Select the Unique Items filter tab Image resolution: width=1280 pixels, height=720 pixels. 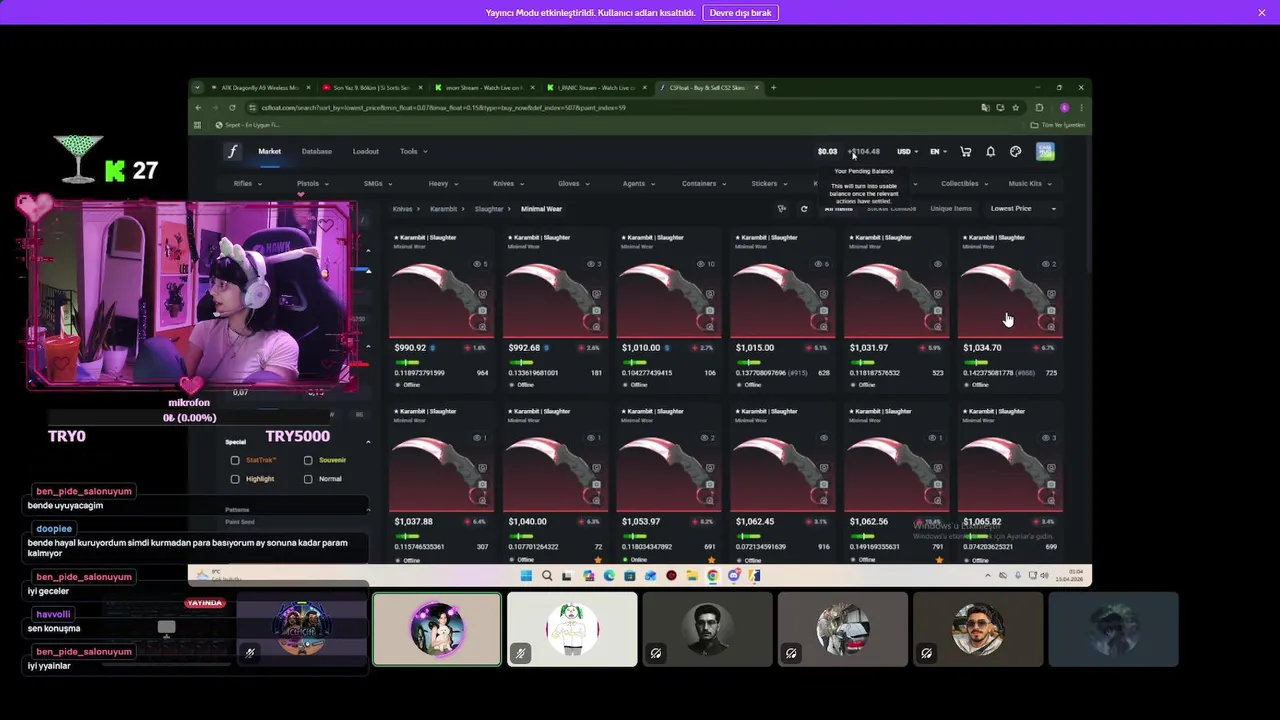[951, 209]
